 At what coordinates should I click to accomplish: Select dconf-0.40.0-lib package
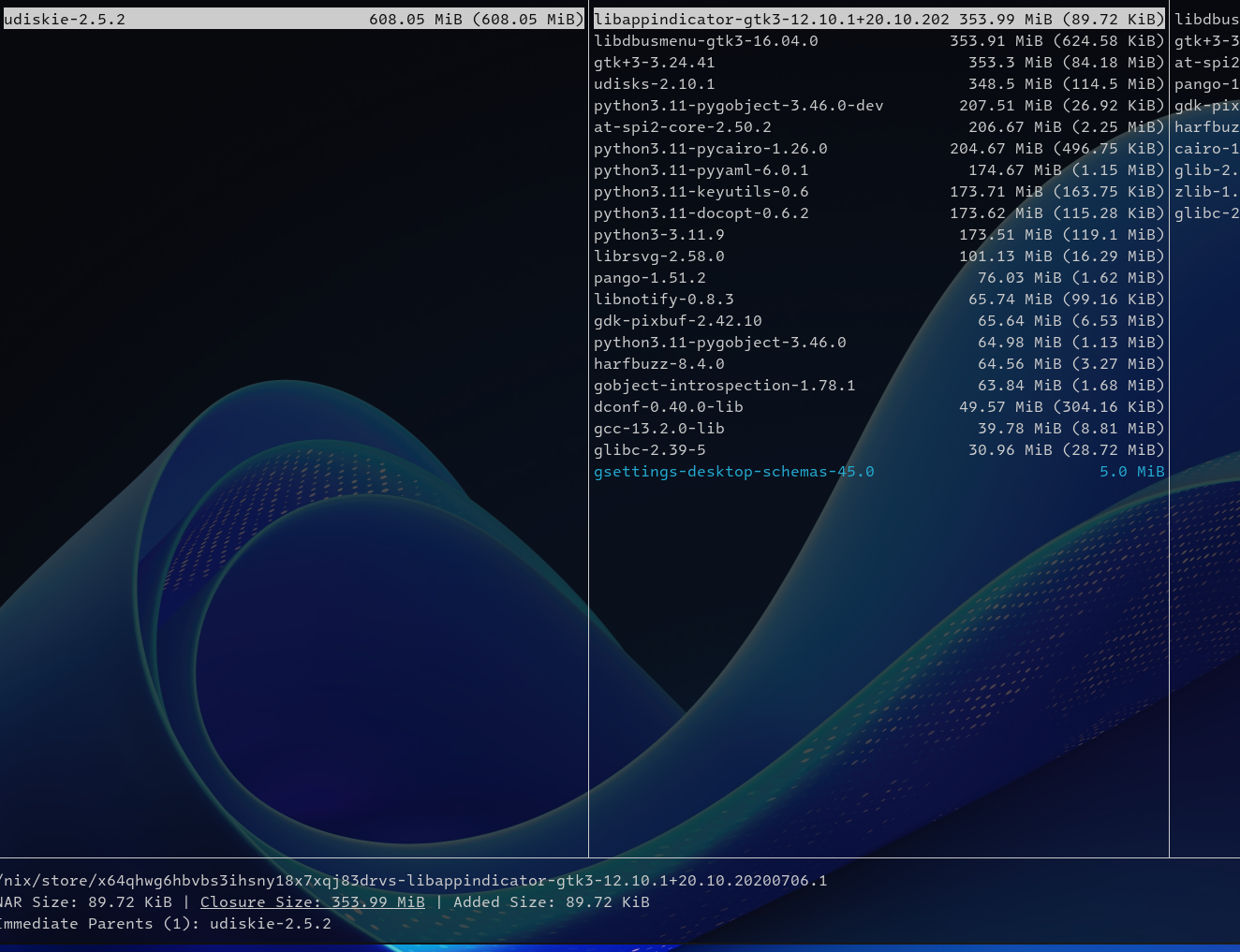[x=668, y=407]
